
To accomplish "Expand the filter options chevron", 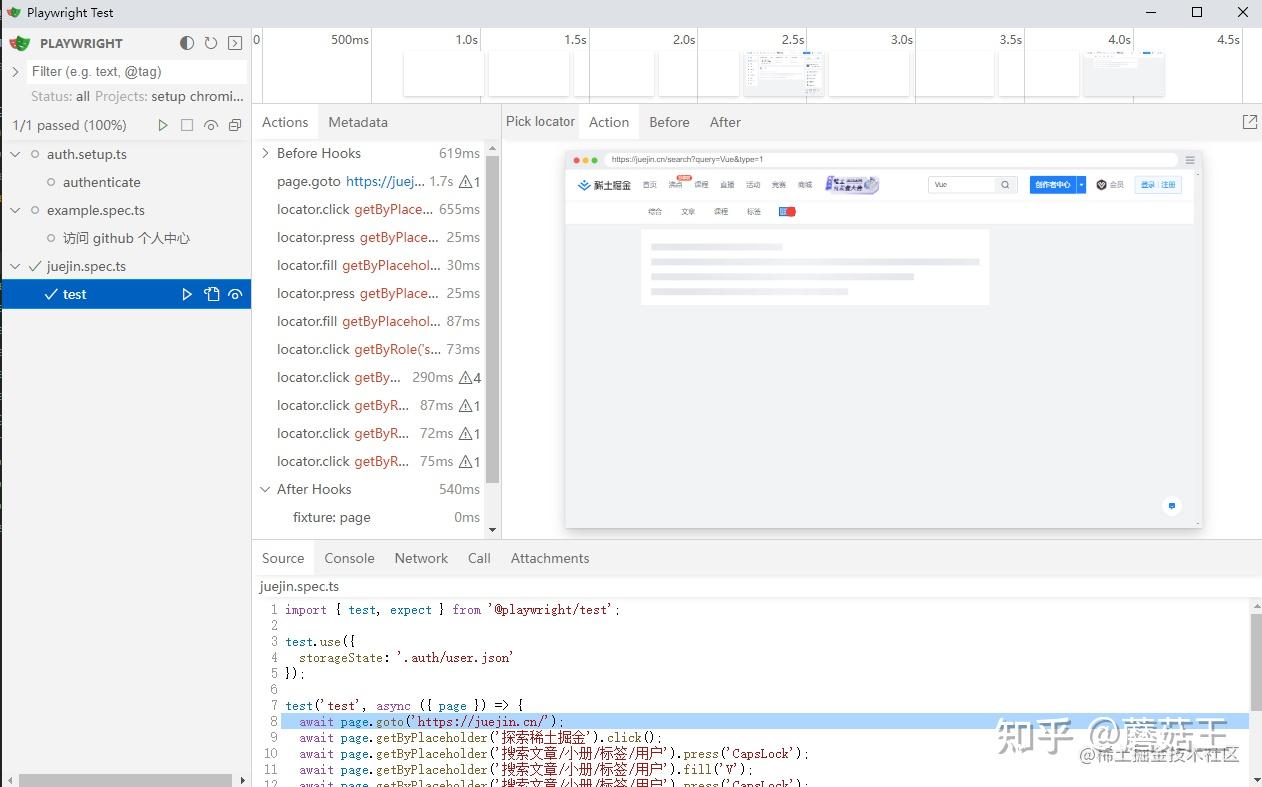I will click(15, 72).
